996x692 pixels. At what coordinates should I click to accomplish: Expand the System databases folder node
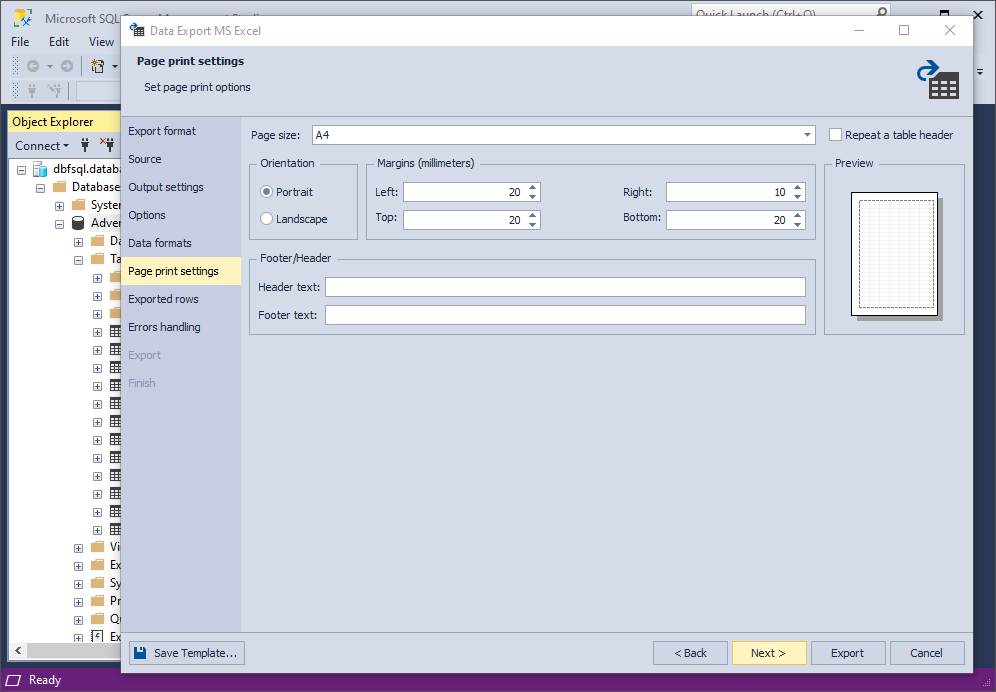click(x=60, y=206)
